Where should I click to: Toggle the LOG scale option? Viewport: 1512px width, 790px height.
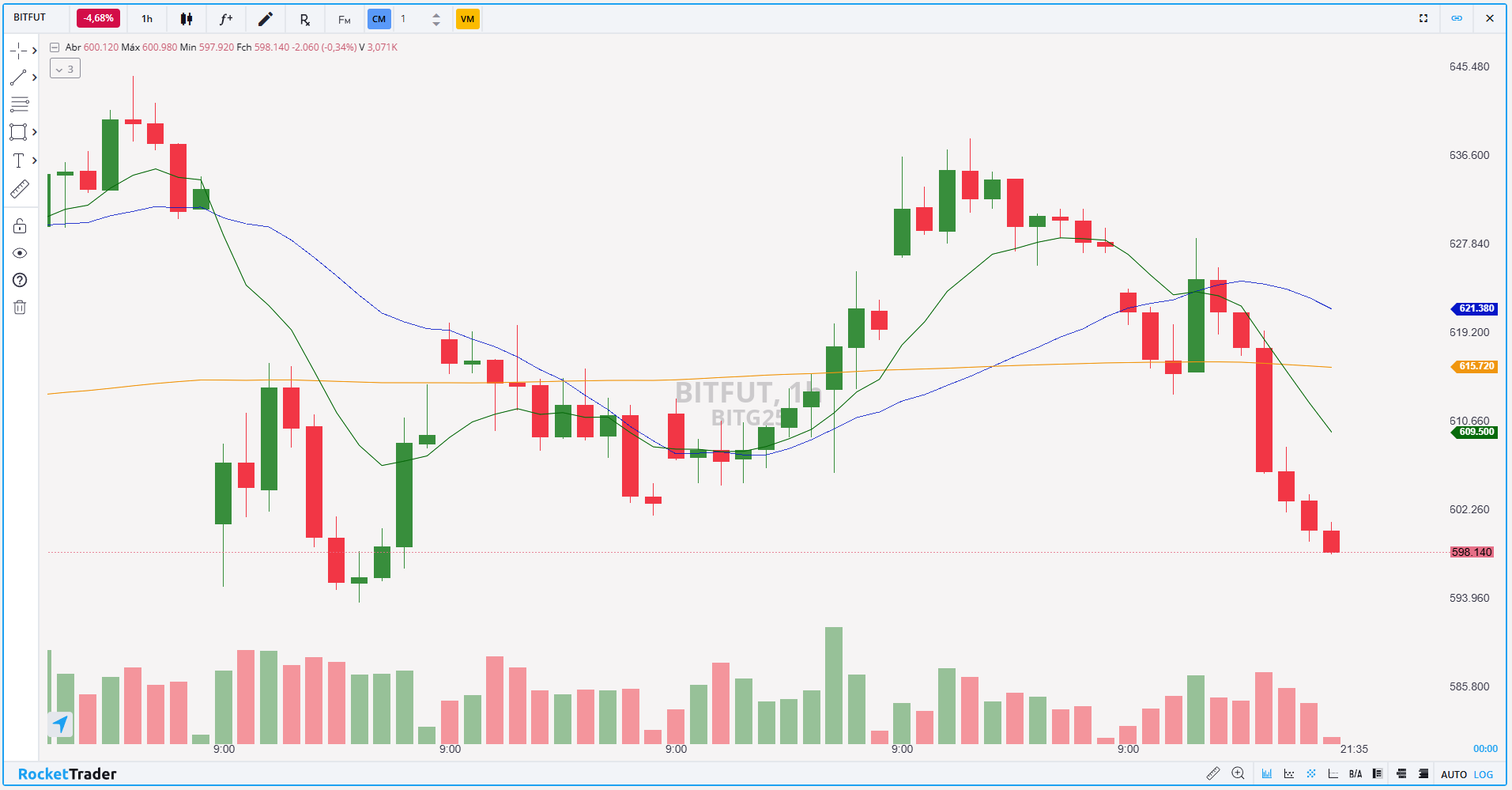click(1484, 774)
